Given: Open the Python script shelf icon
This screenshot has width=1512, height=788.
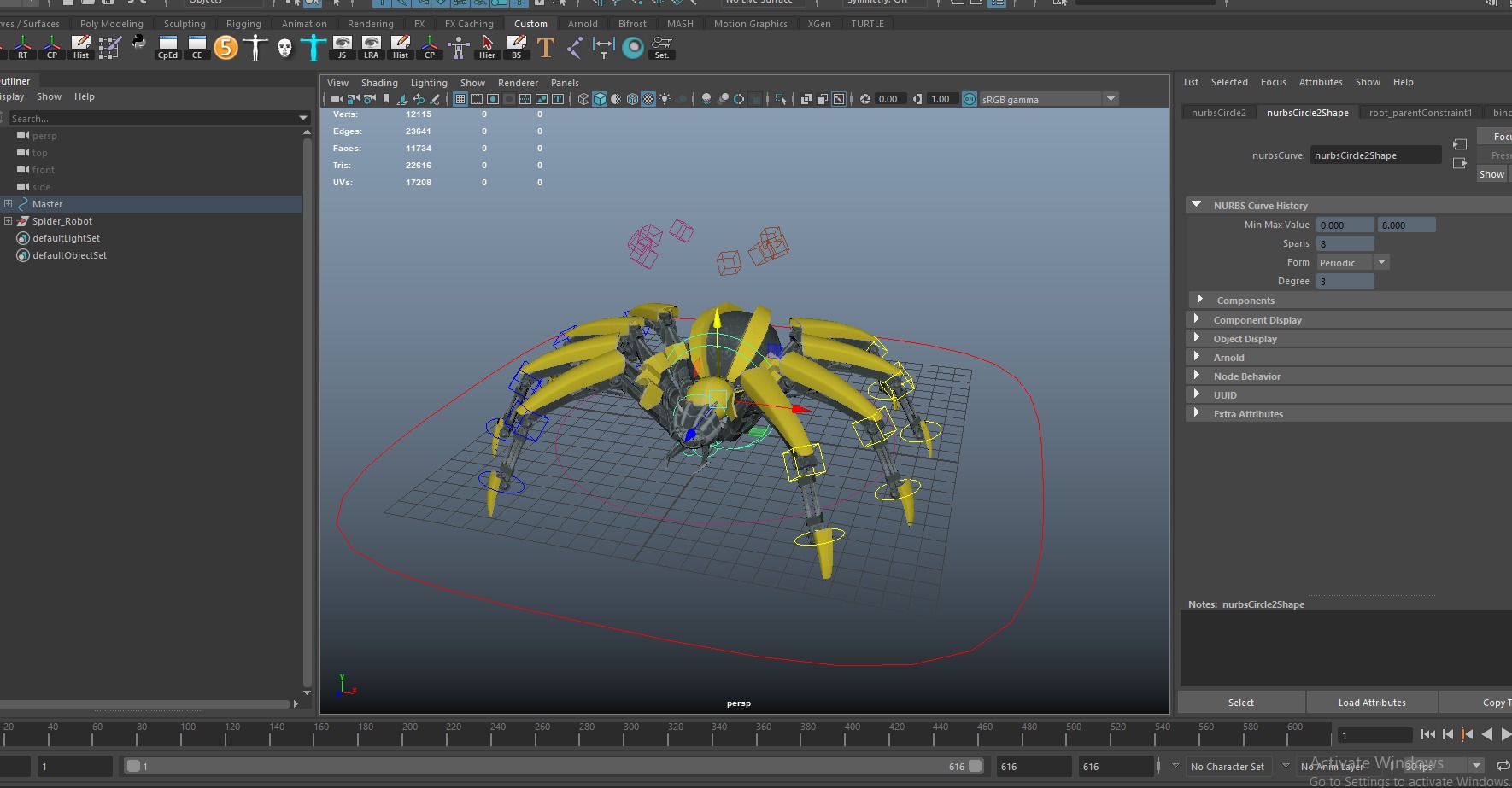Looking at the screenshot, I should pos(138,43).
